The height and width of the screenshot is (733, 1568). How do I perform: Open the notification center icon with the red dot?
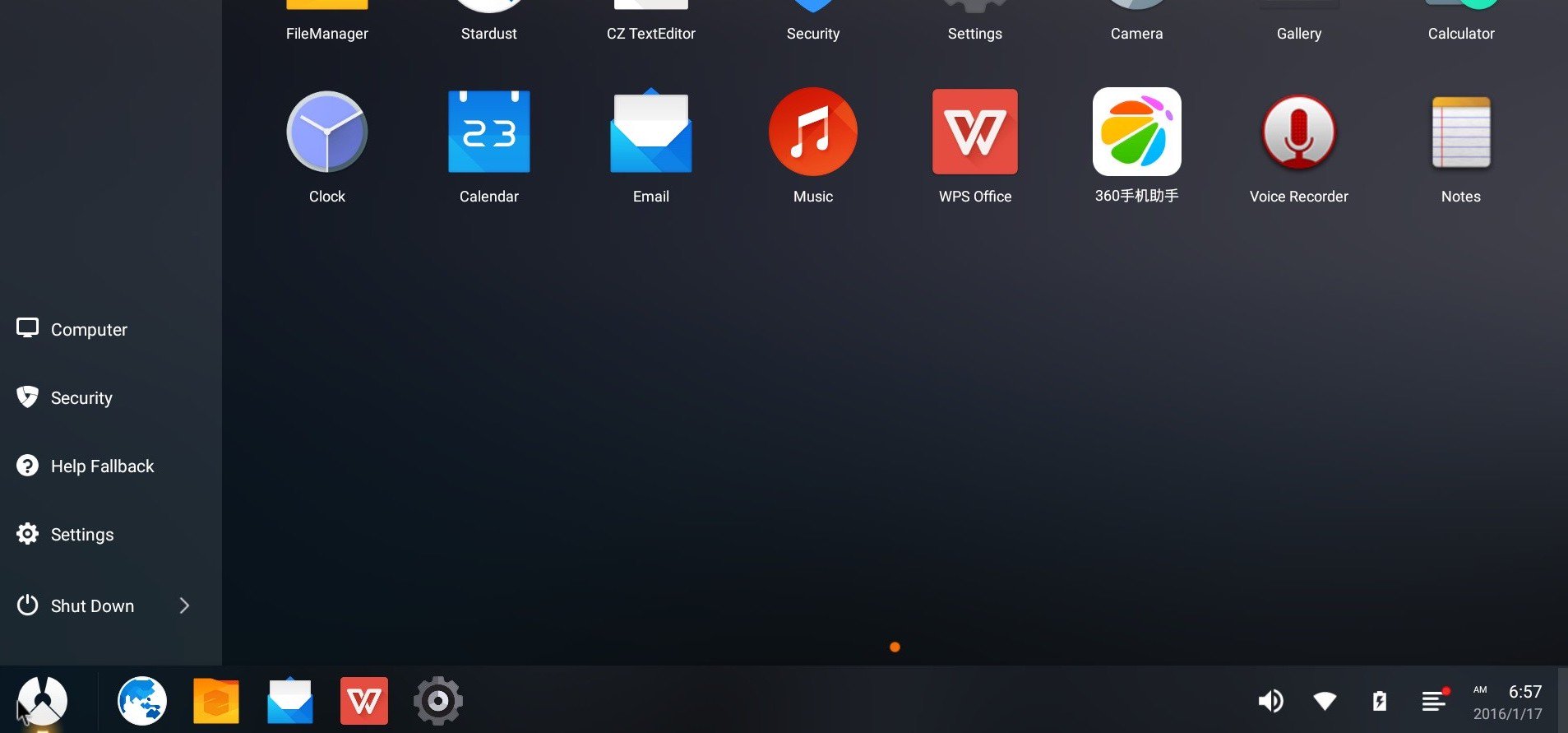point(1435,700)
